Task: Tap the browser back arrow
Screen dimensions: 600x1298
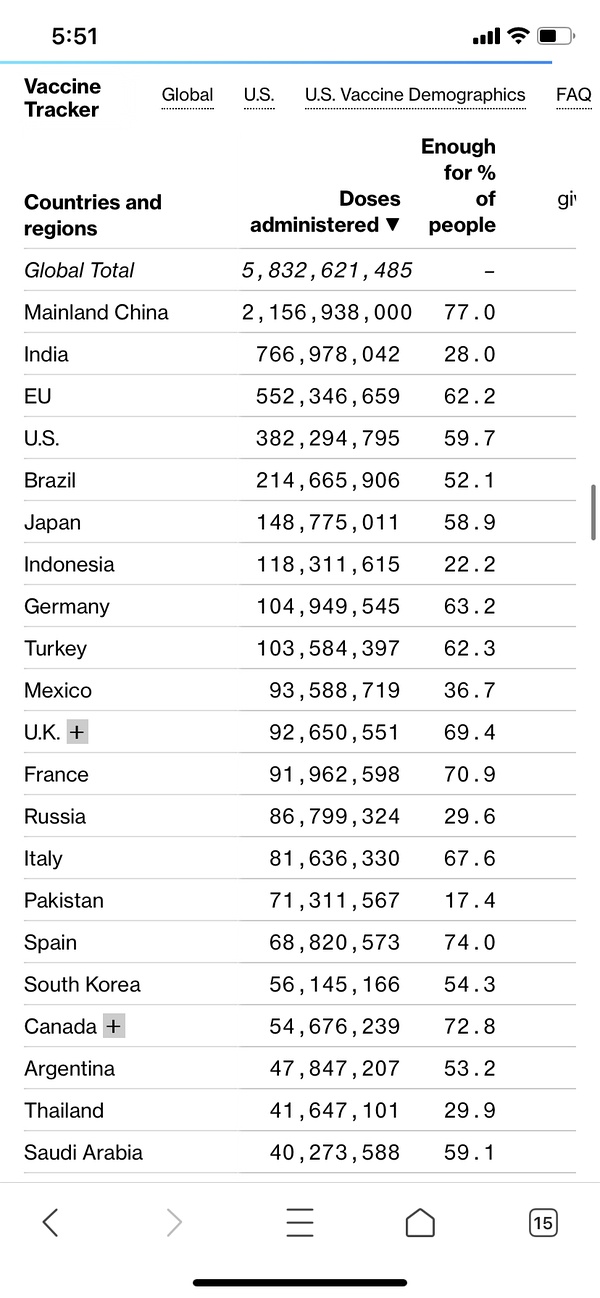Action: coord(50,1222)
